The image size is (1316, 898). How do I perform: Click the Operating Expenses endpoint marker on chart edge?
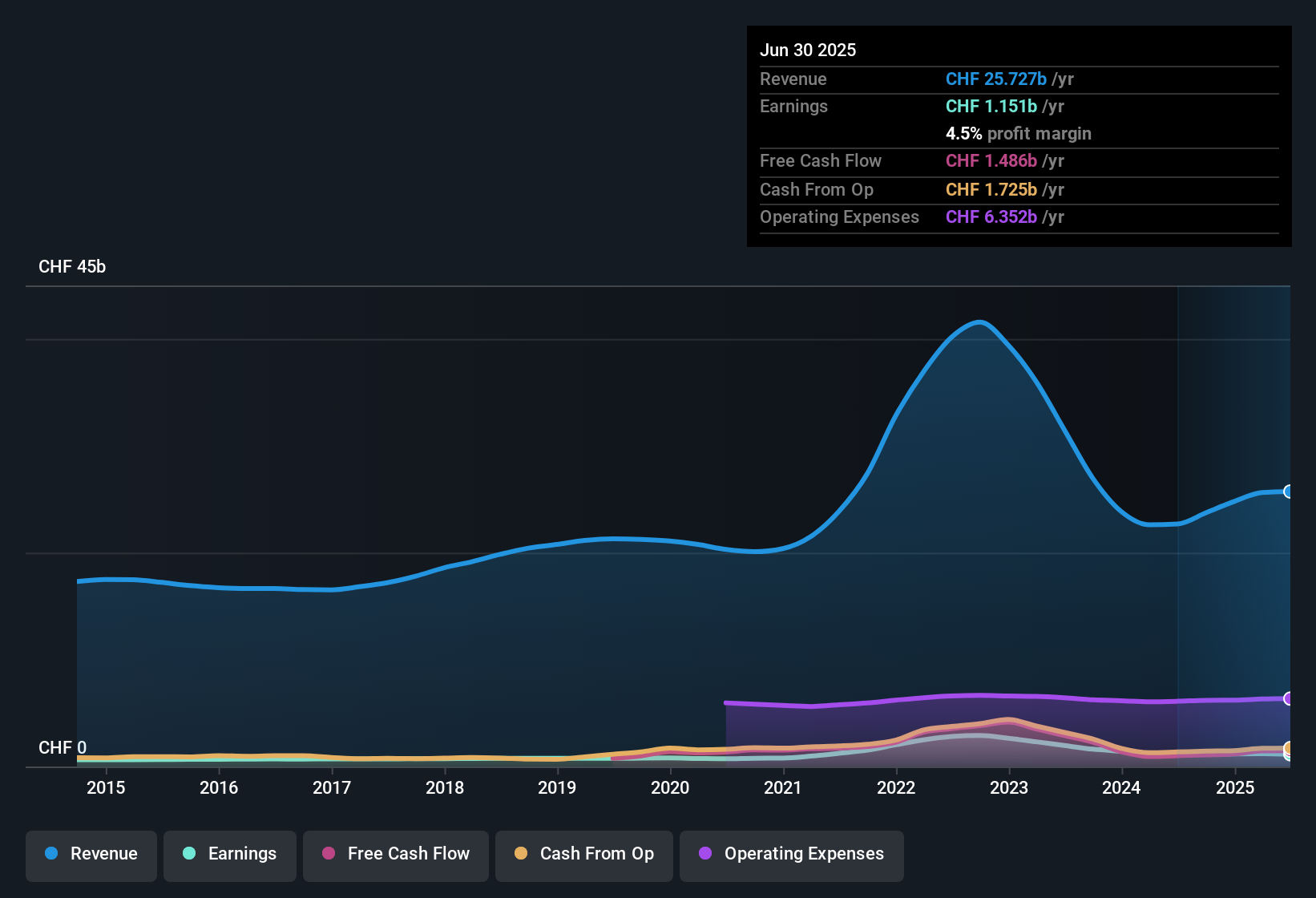[x=1289, y=699]
